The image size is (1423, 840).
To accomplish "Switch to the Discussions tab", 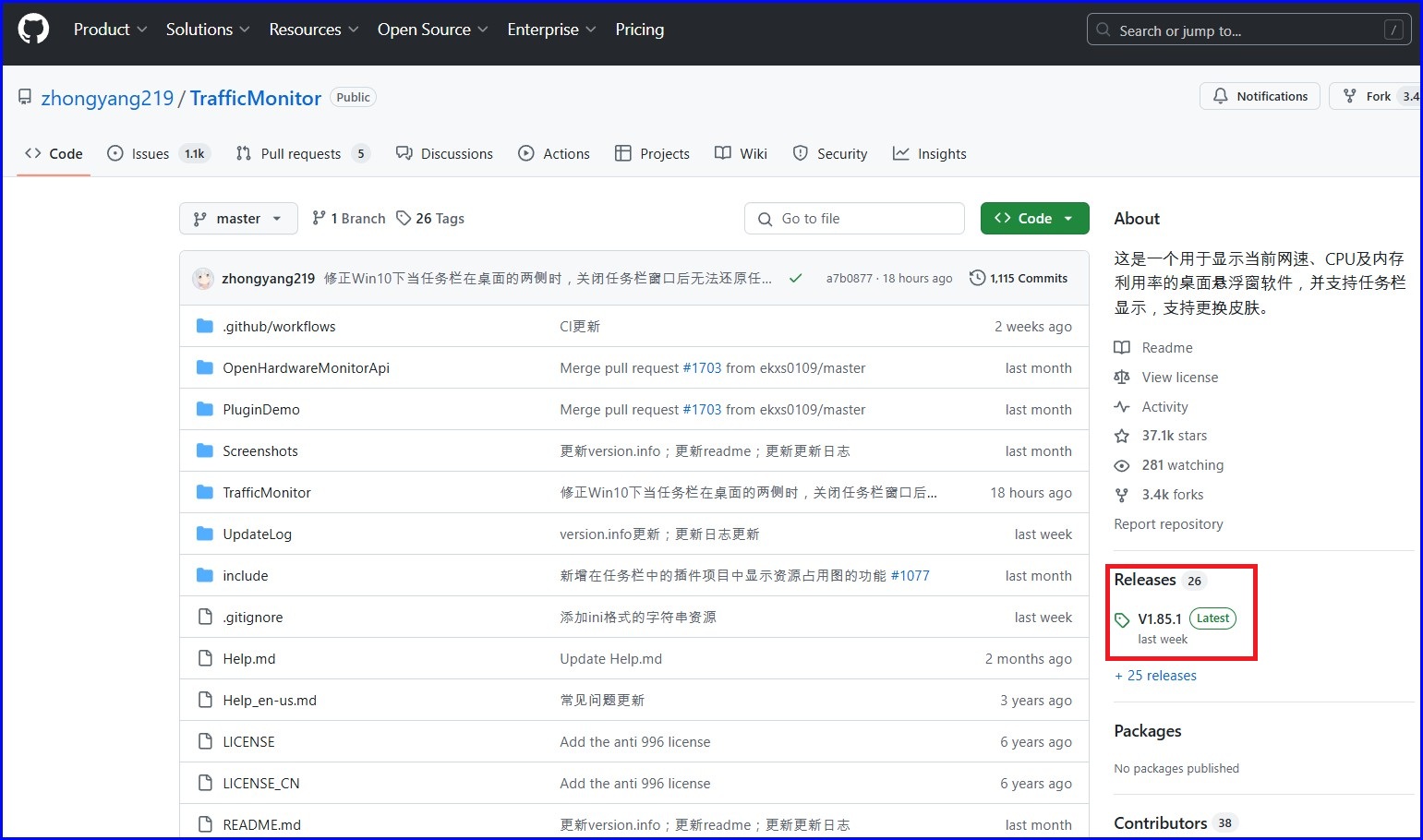I will coord(444,153).
